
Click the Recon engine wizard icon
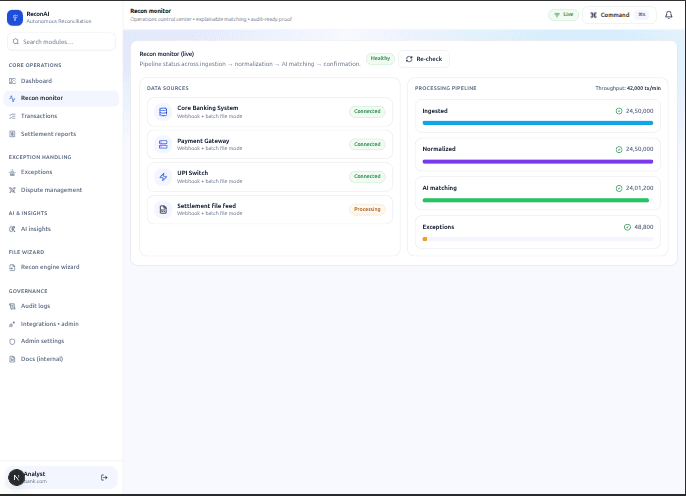[x=12, y=267]
